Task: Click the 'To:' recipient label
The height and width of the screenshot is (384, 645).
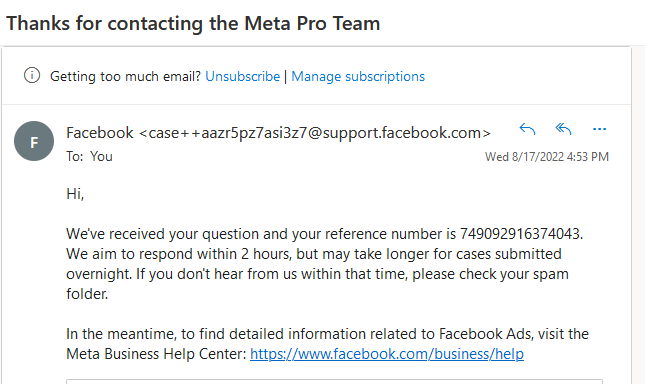Action: click(x=75, y=157)
